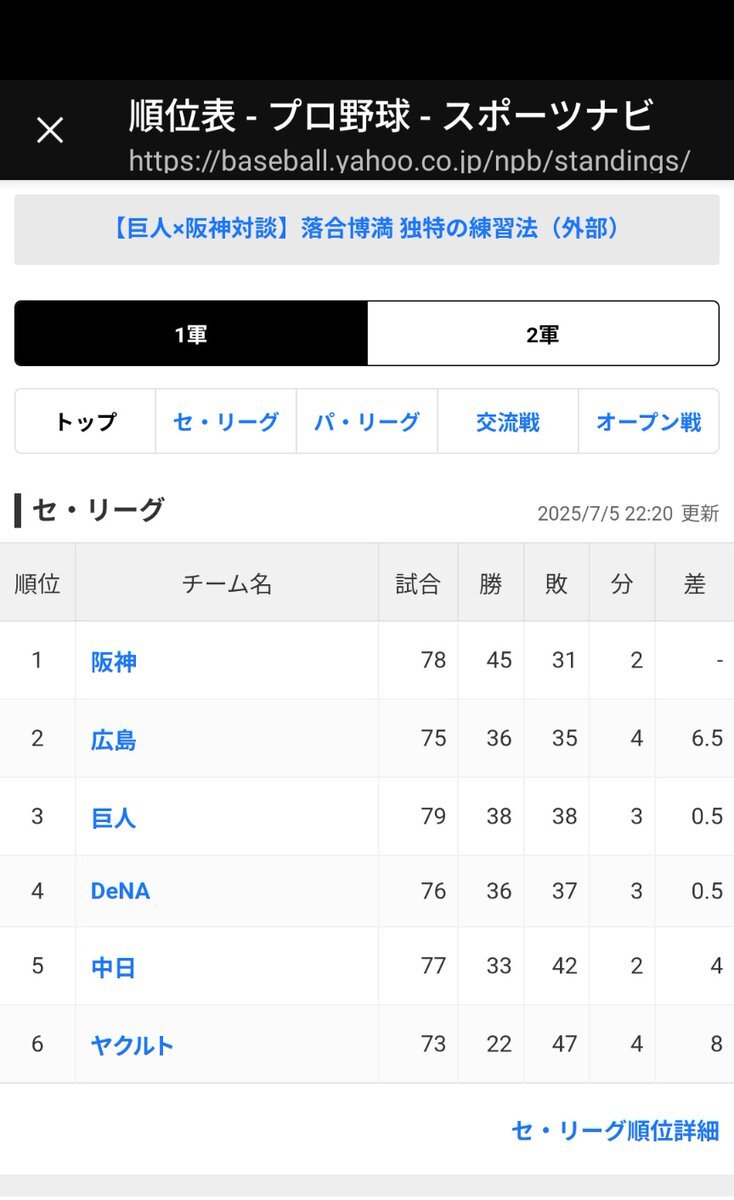Image resolution: width=734 pixels, height=1200 pixels.
Task: Select the オープン戦 tab
Action: coord(649,422)
